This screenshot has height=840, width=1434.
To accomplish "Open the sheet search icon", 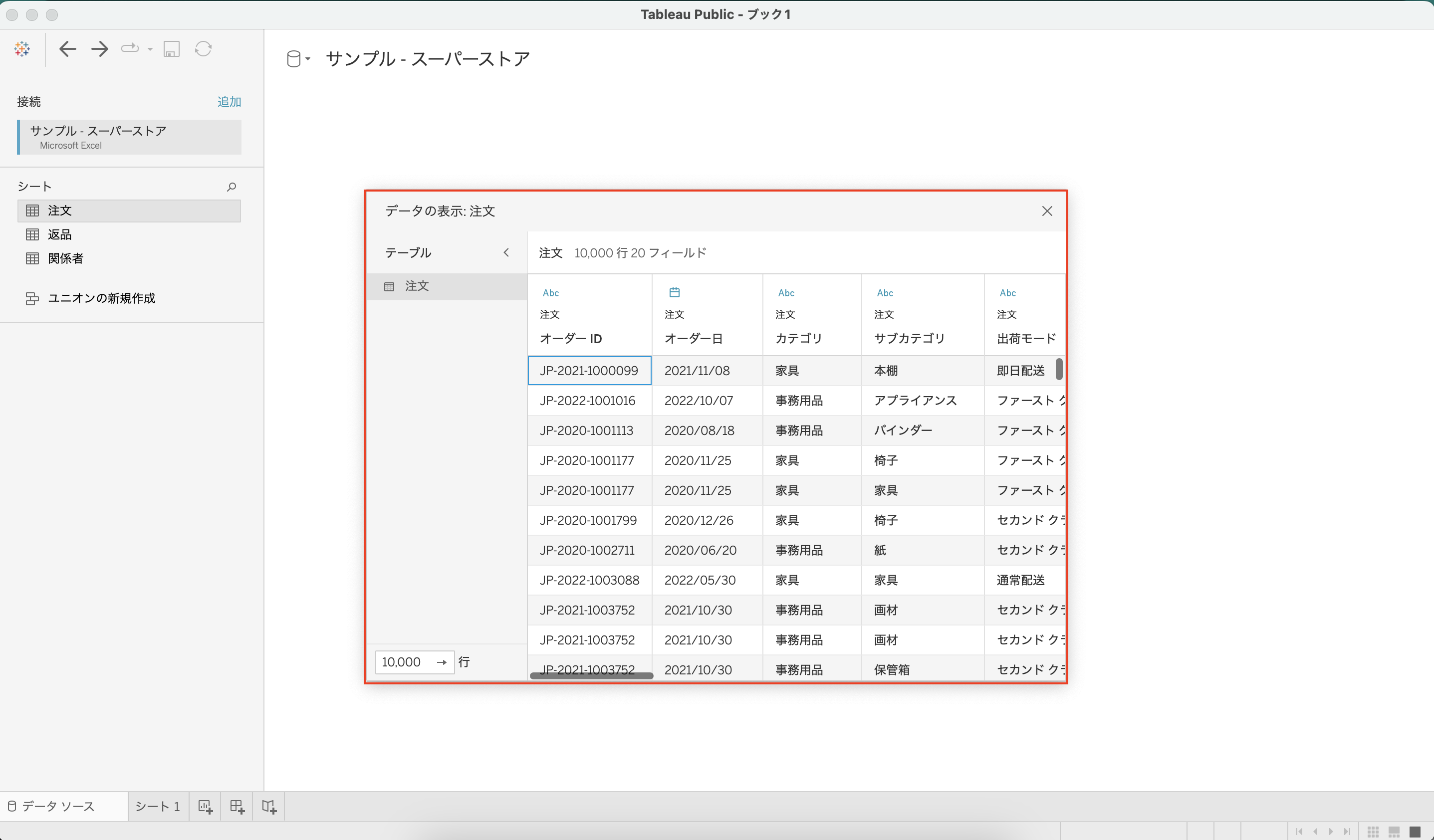I will [x=231, y=187].
